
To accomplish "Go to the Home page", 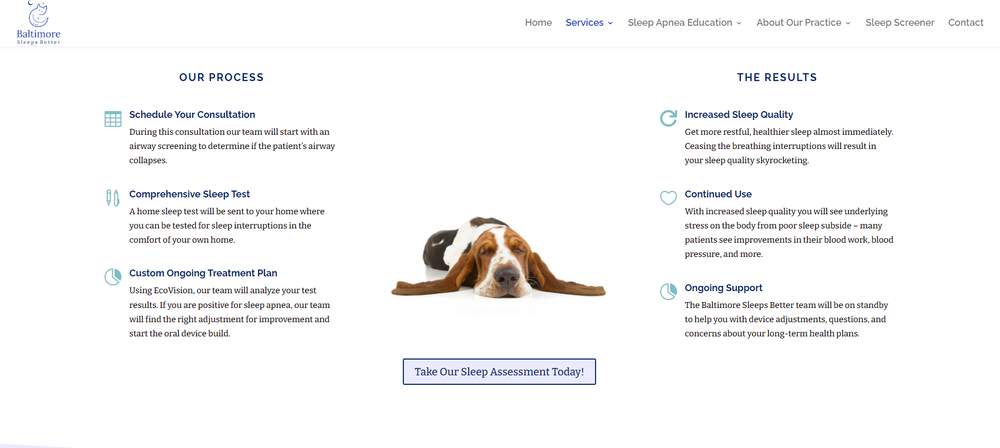I will (x=538, y=22).
